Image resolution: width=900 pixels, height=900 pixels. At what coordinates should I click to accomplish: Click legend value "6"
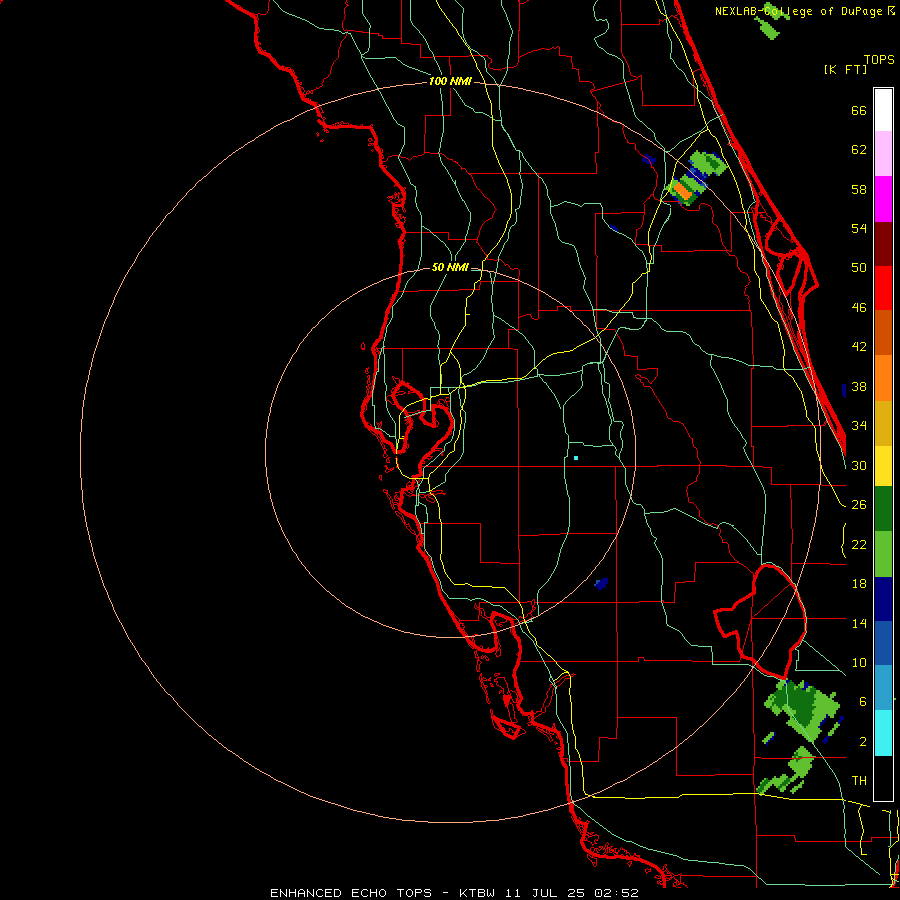pyautogui.click(x=862, y=701)
